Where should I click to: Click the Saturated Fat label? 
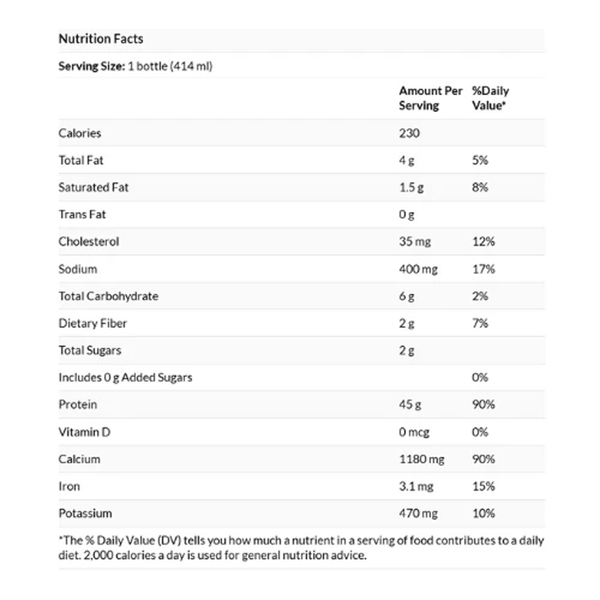click(x=93, y=188)
